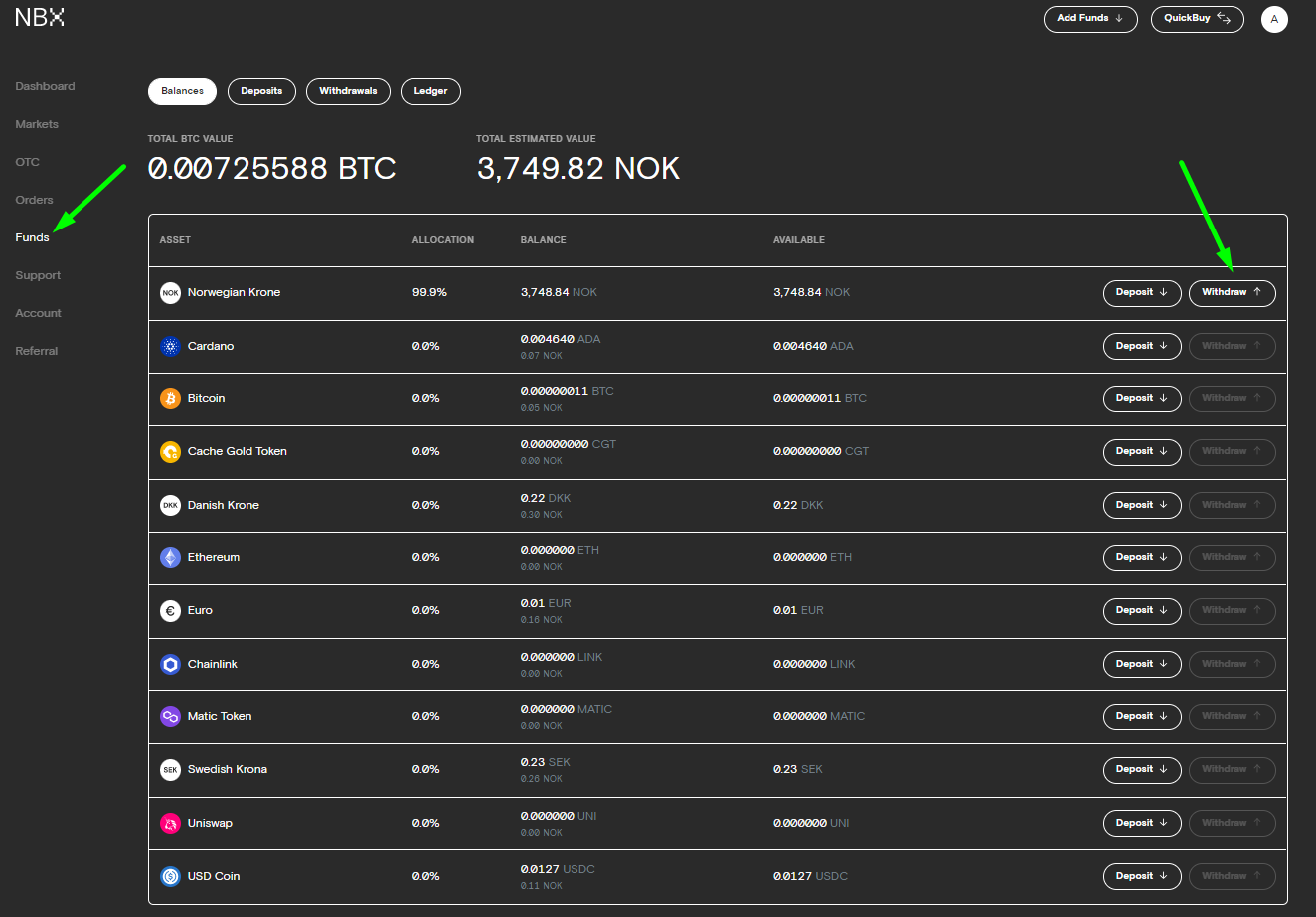1316x917 pixels.
Task: Click the Cardano asset icon
Action: 170,346
